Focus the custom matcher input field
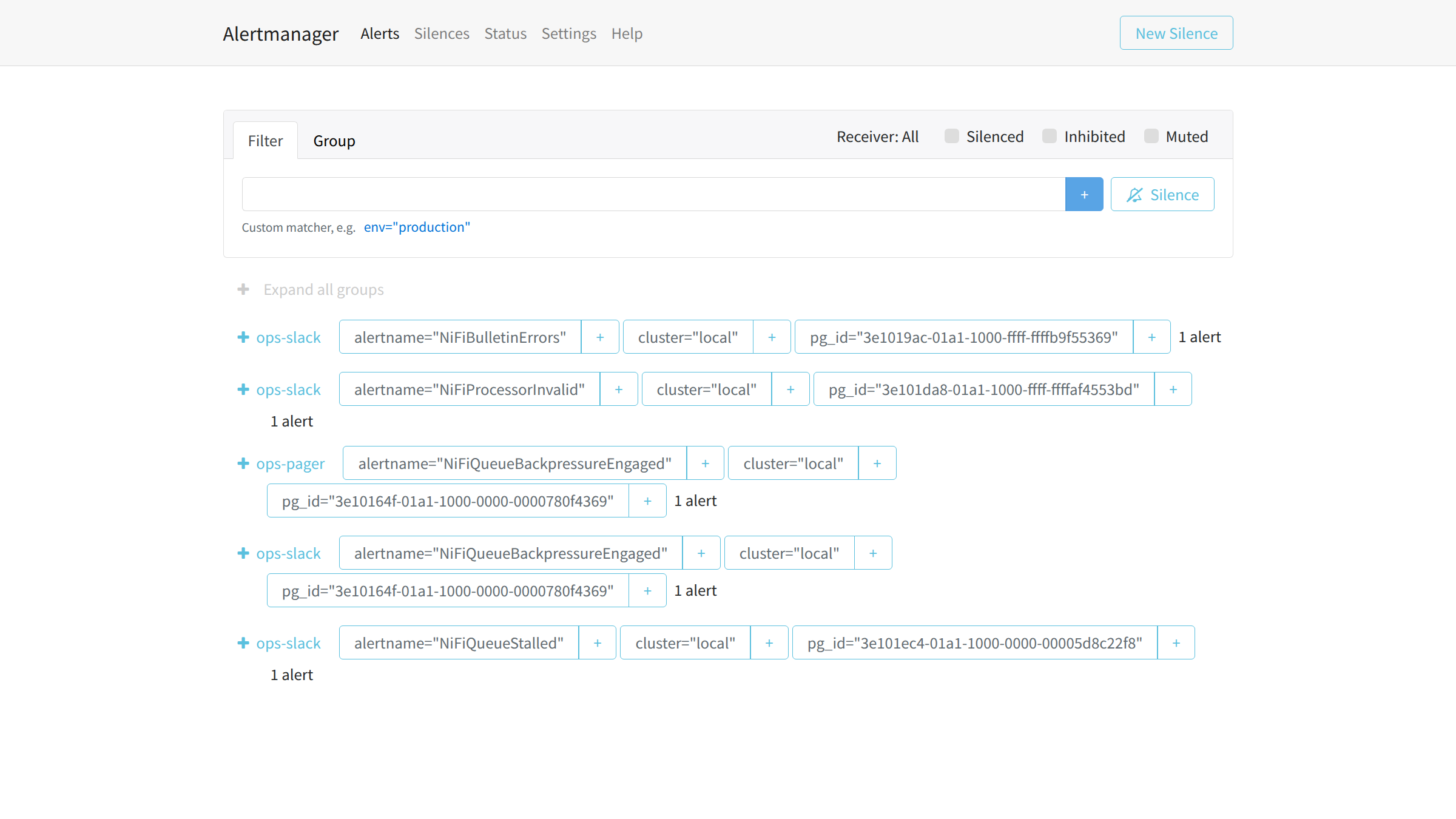The height and width of the screenshot is (819, 1456). (x=653, y=194)
